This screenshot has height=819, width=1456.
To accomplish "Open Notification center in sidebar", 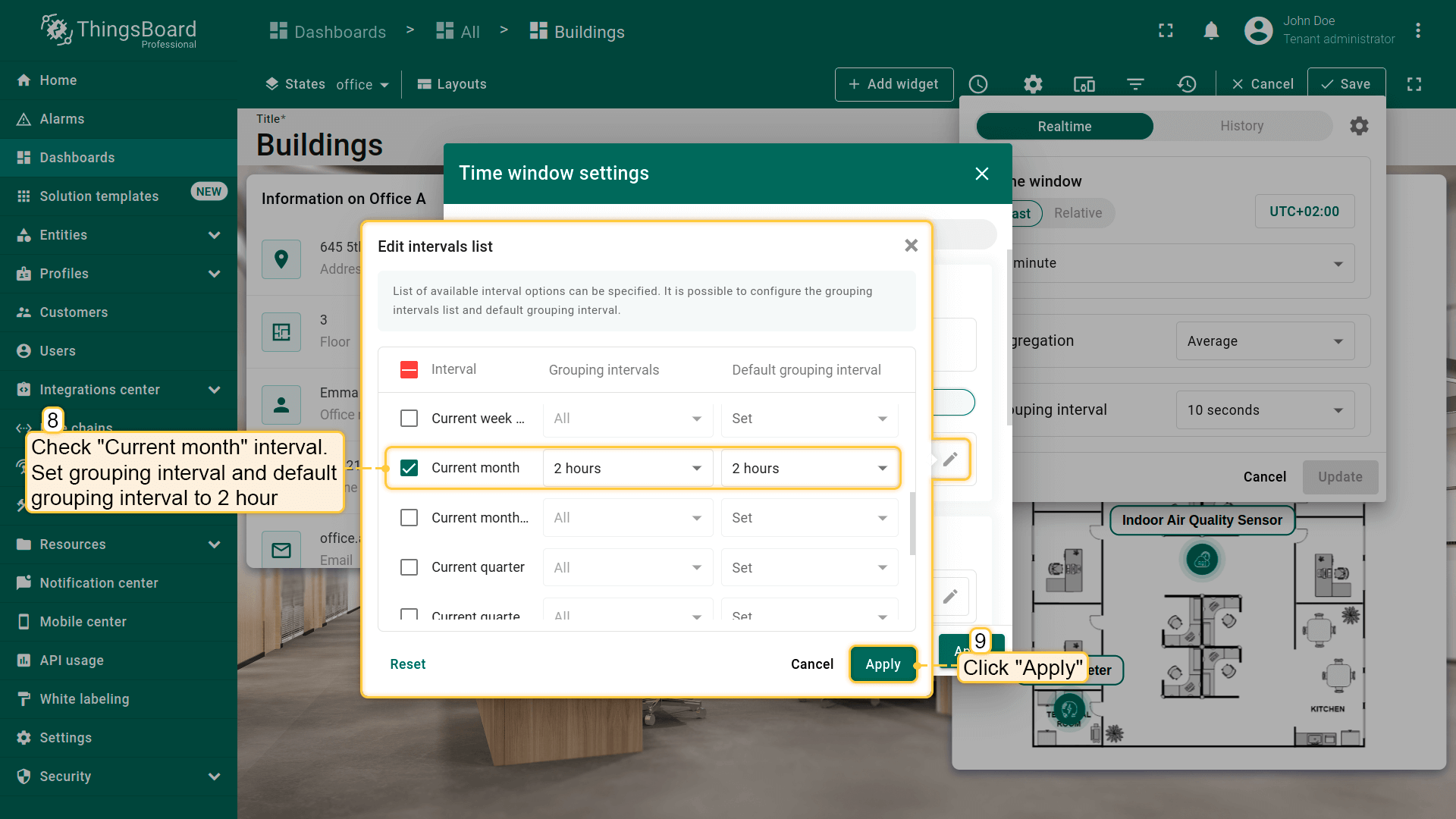I will pos(99,582).
